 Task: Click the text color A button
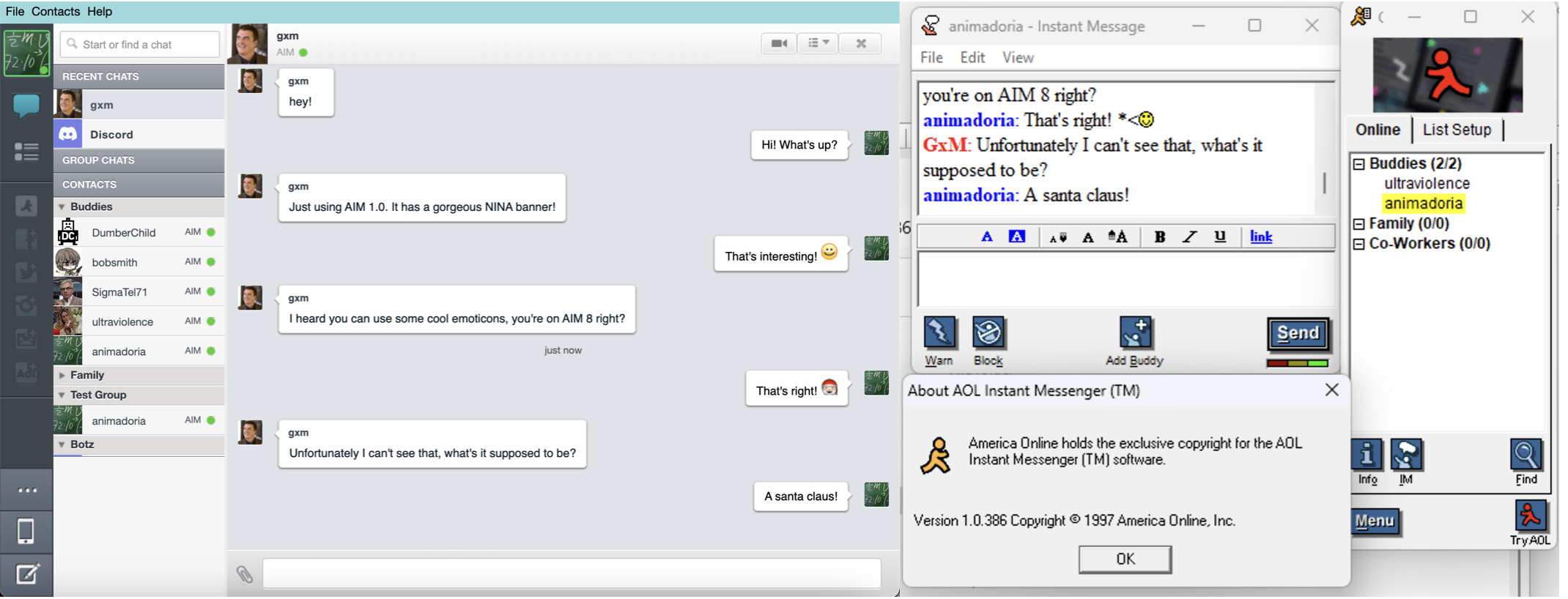point(987,237)
